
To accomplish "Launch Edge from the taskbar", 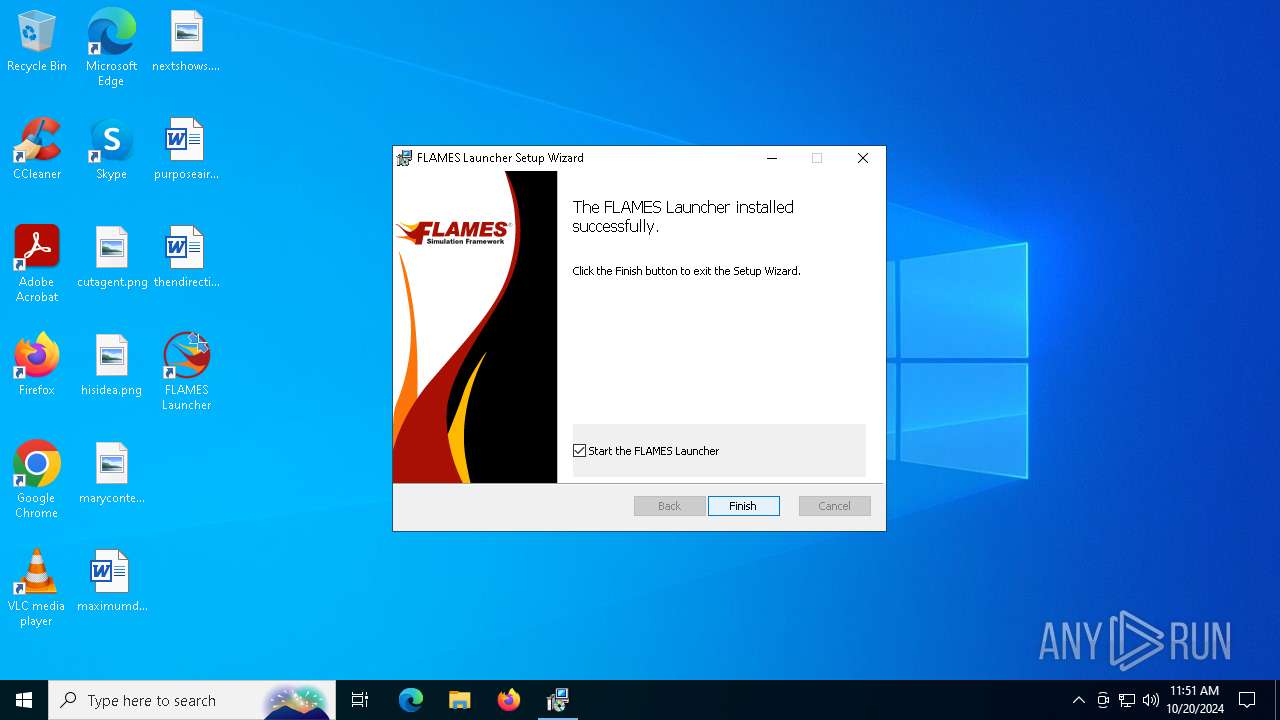I will click(x=411, y=700).
